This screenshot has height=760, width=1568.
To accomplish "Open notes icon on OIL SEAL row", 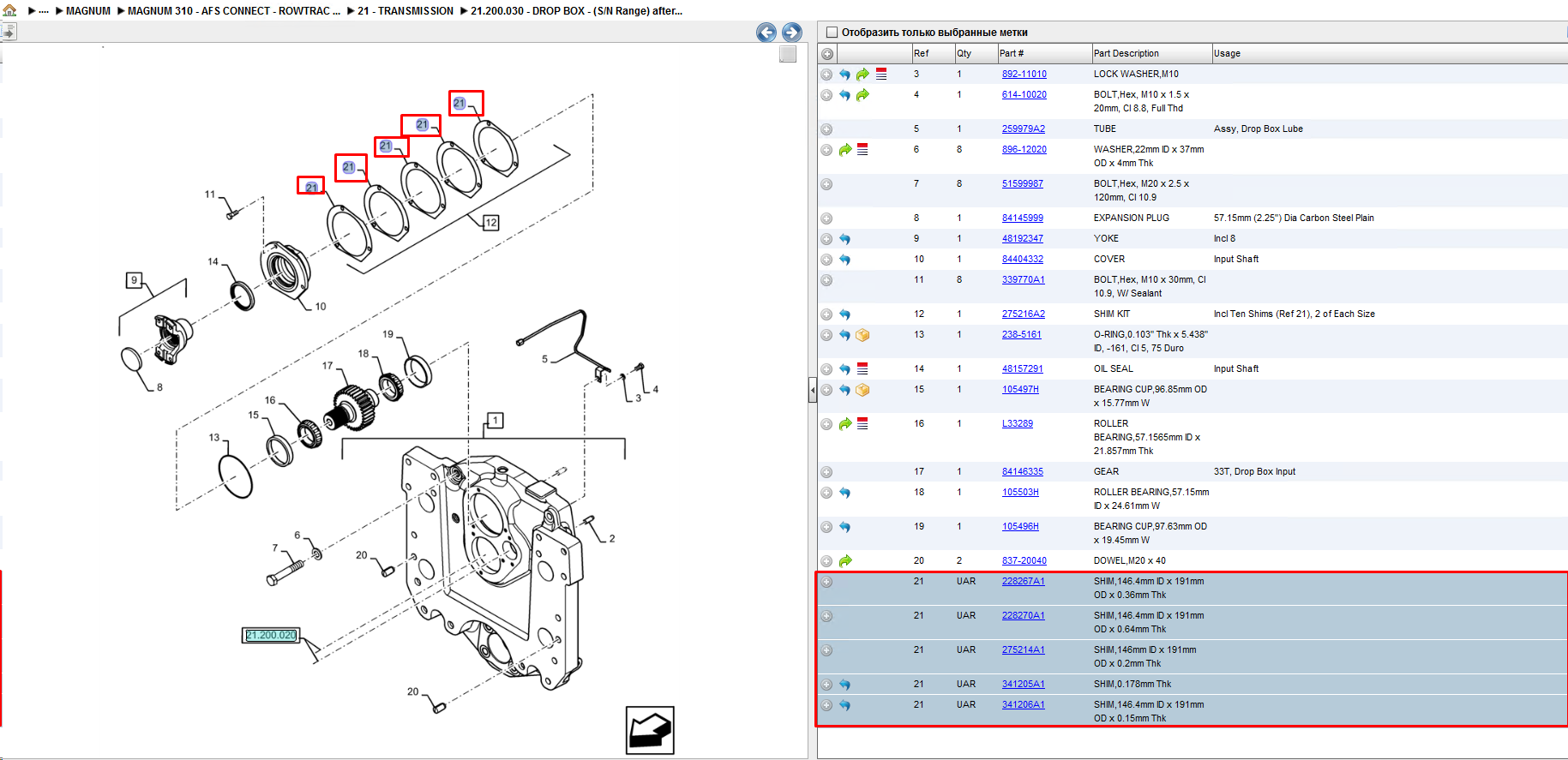I will click(862, 369).
